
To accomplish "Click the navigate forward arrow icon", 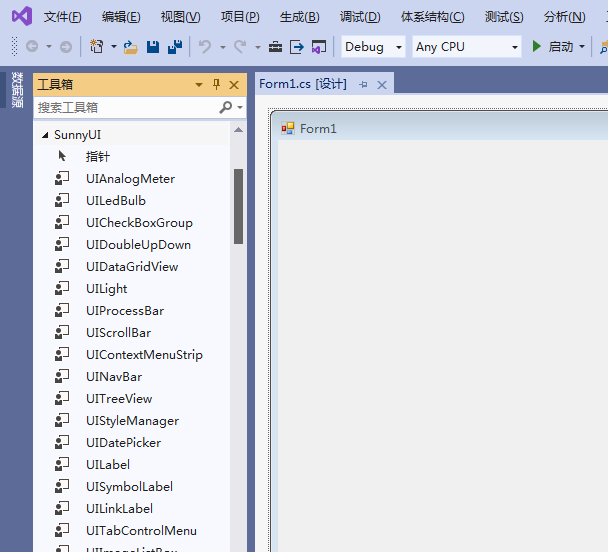I will coord(66,47).
